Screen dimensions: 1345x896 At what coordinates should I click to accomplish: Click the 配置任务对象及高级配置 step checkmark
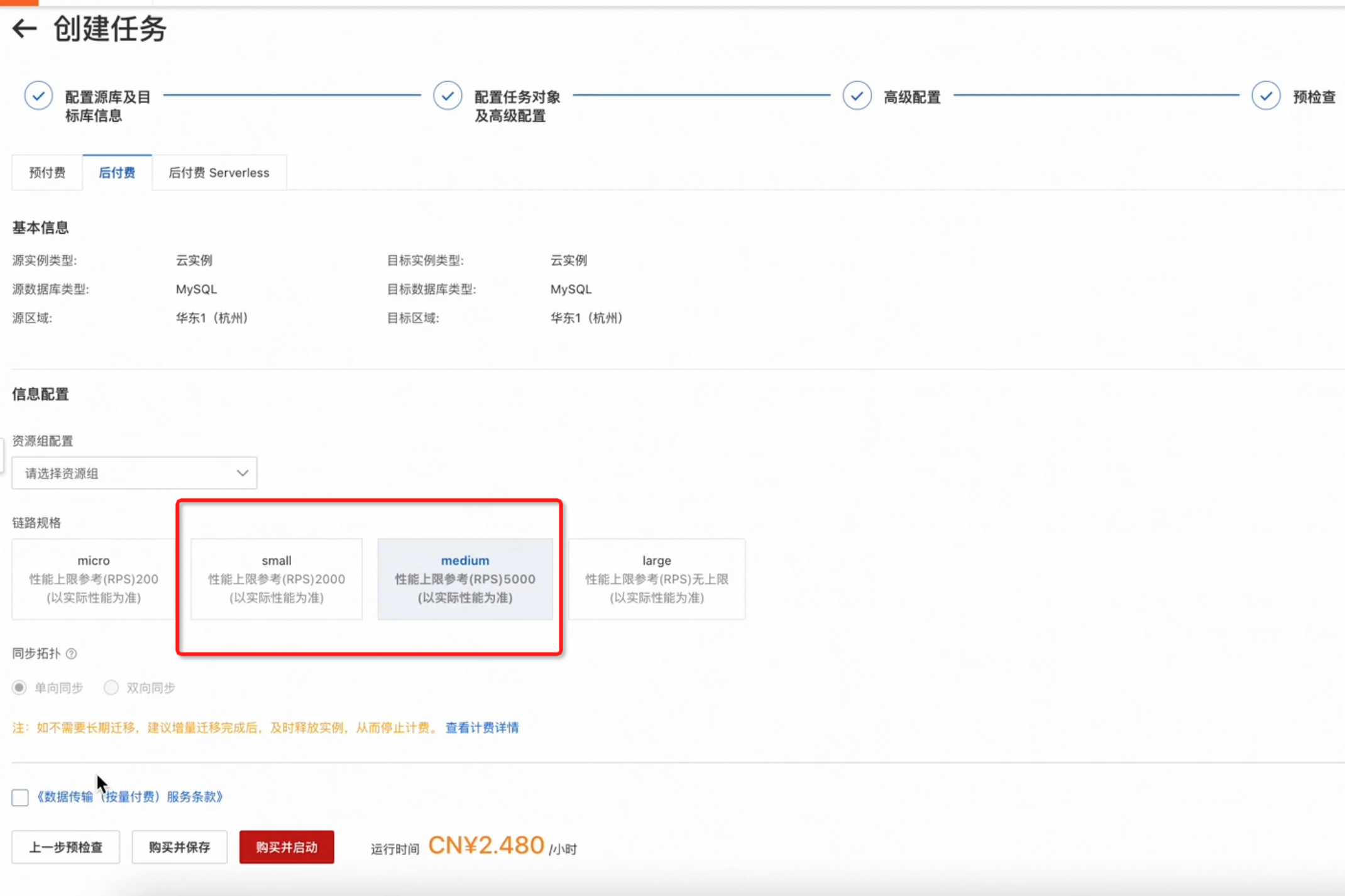[x=447, y=96]
